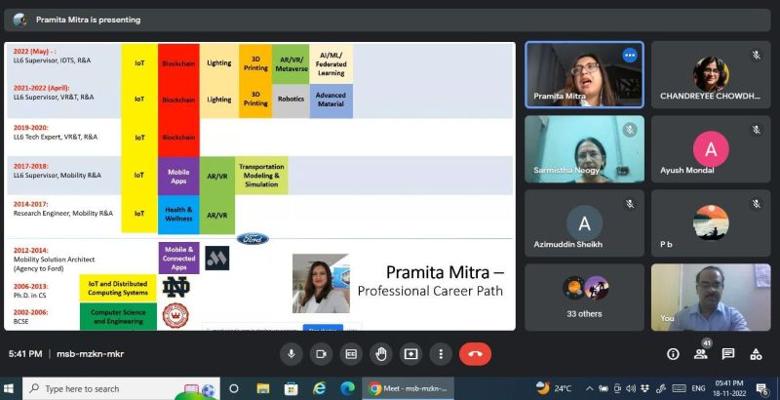This screenshot has width=780, height=400.
Task: Open the chat with everyone panel
Action: pos(728,354)
